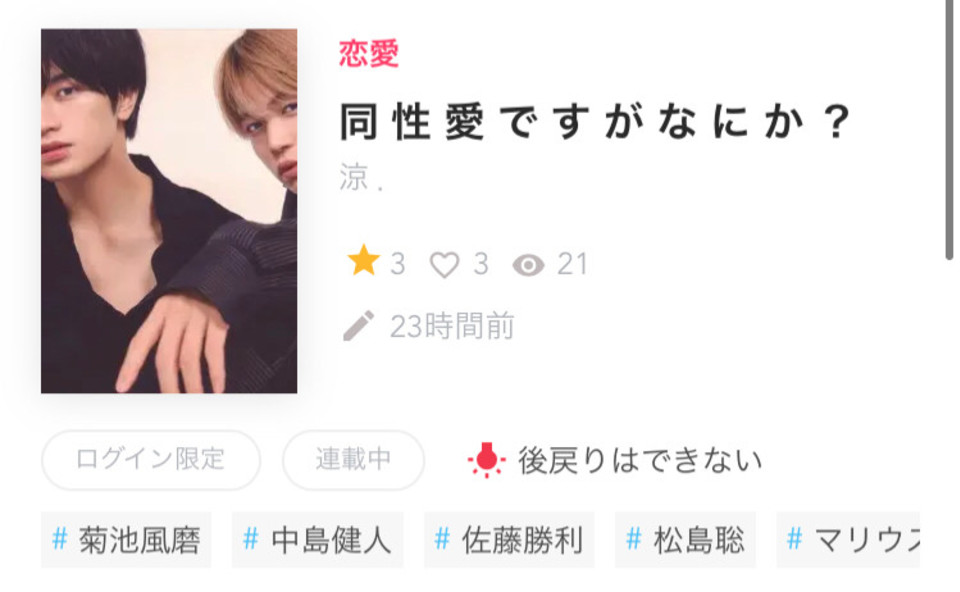Select the 松島聡 hashtag
The image size is (960, 592).
686,540
